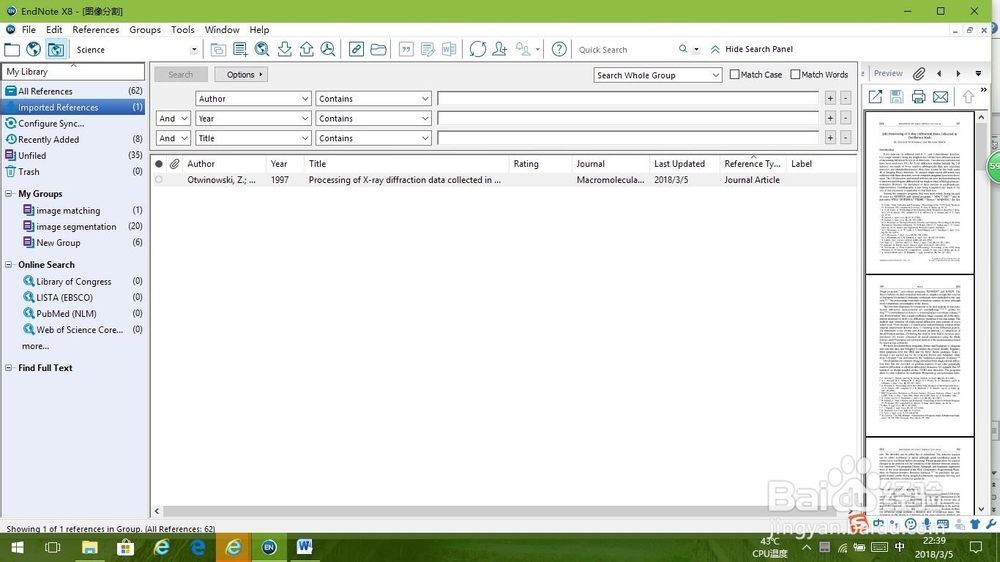Click the Quick Search input box
1000x562 pixels.
click(x=625, y=49)
